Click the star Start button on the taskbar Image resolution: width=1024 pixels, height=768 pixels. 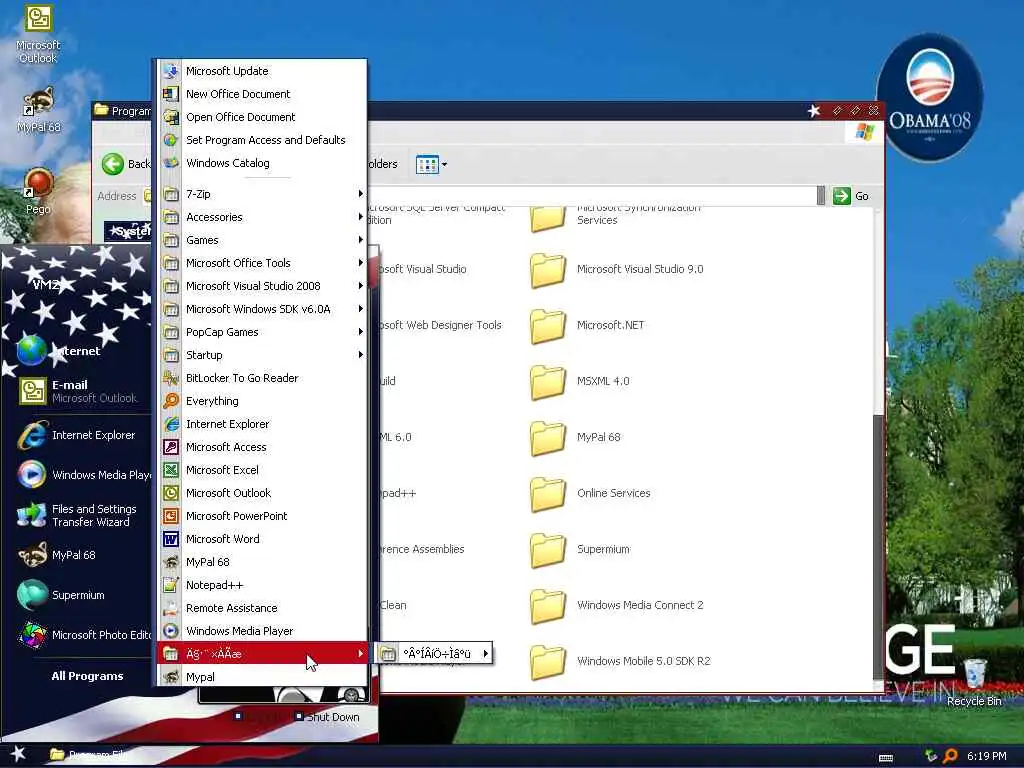tap(18, 755)
